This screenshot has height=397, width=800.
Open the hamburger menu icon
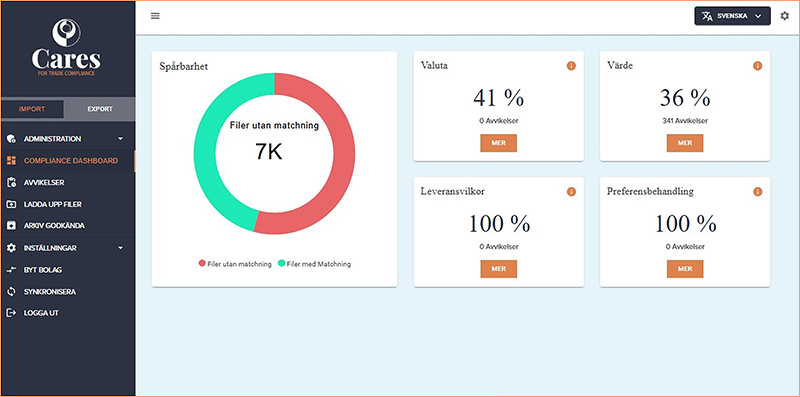point(155,16)
